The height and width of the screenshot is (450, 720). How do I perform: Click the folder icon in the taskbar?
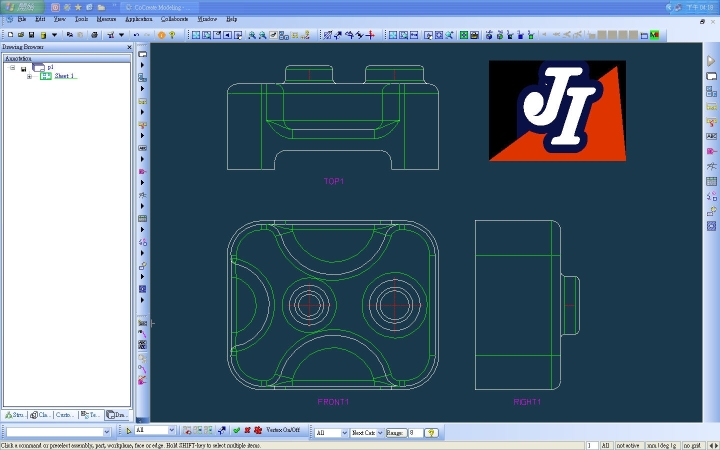[101, 7]
